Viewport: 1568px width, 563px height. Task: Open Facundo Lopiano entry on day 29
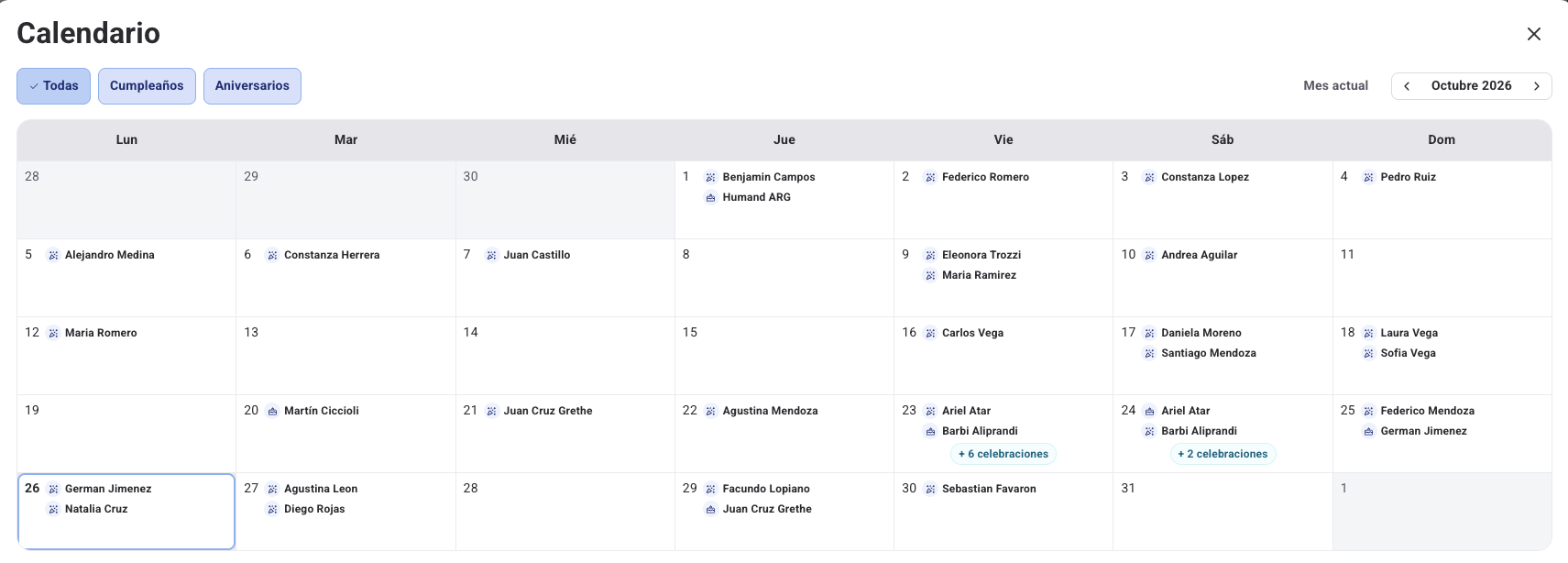point(757,489)
